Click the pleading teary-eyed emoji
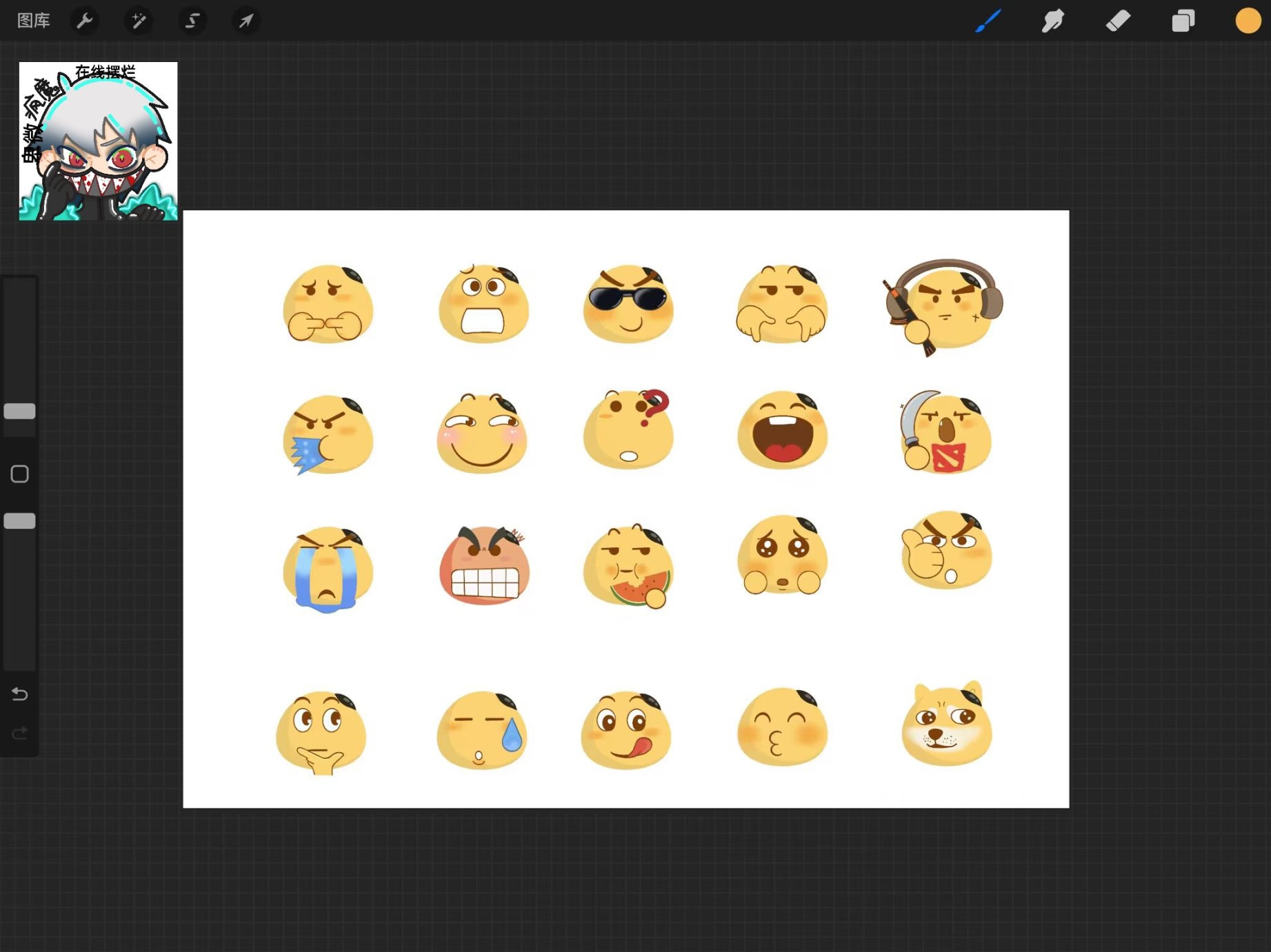This screenshot has width=1271, height=952. [782, 554]
